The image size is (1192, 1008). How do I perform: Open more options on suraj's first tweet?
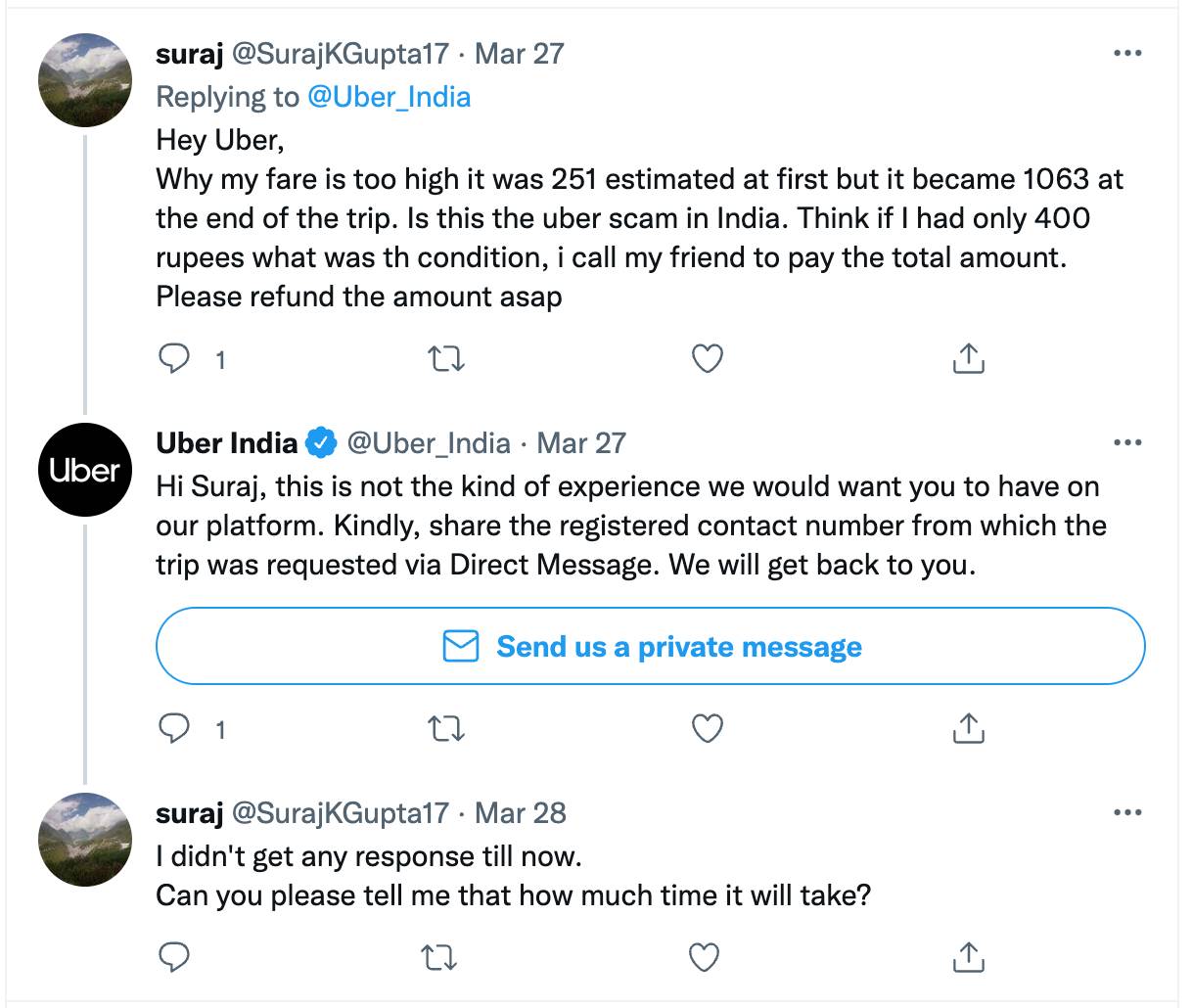(x=1127, y=54)
